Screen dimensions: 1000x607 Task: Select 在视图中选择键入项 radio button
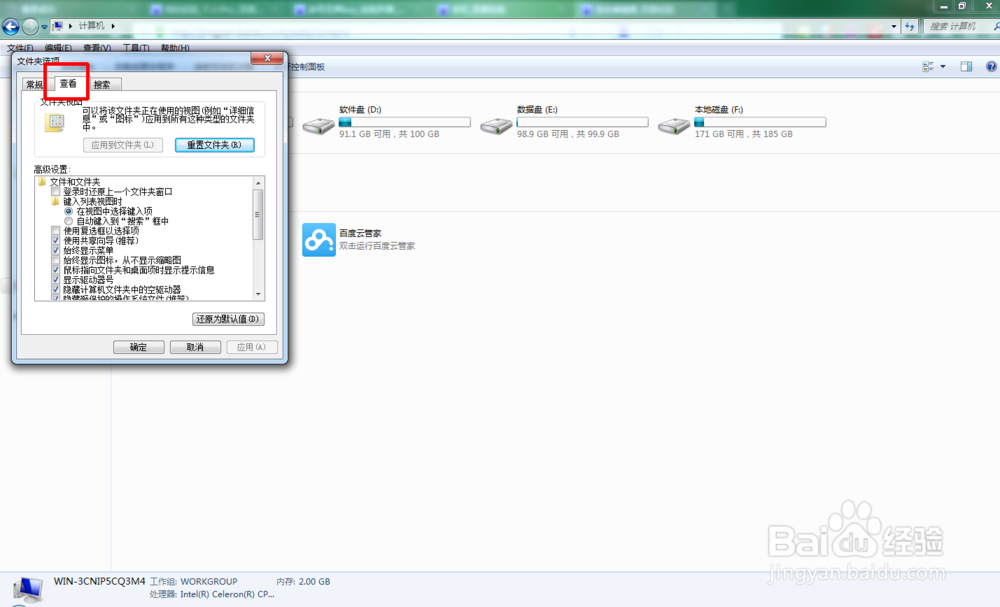[68, 211]
